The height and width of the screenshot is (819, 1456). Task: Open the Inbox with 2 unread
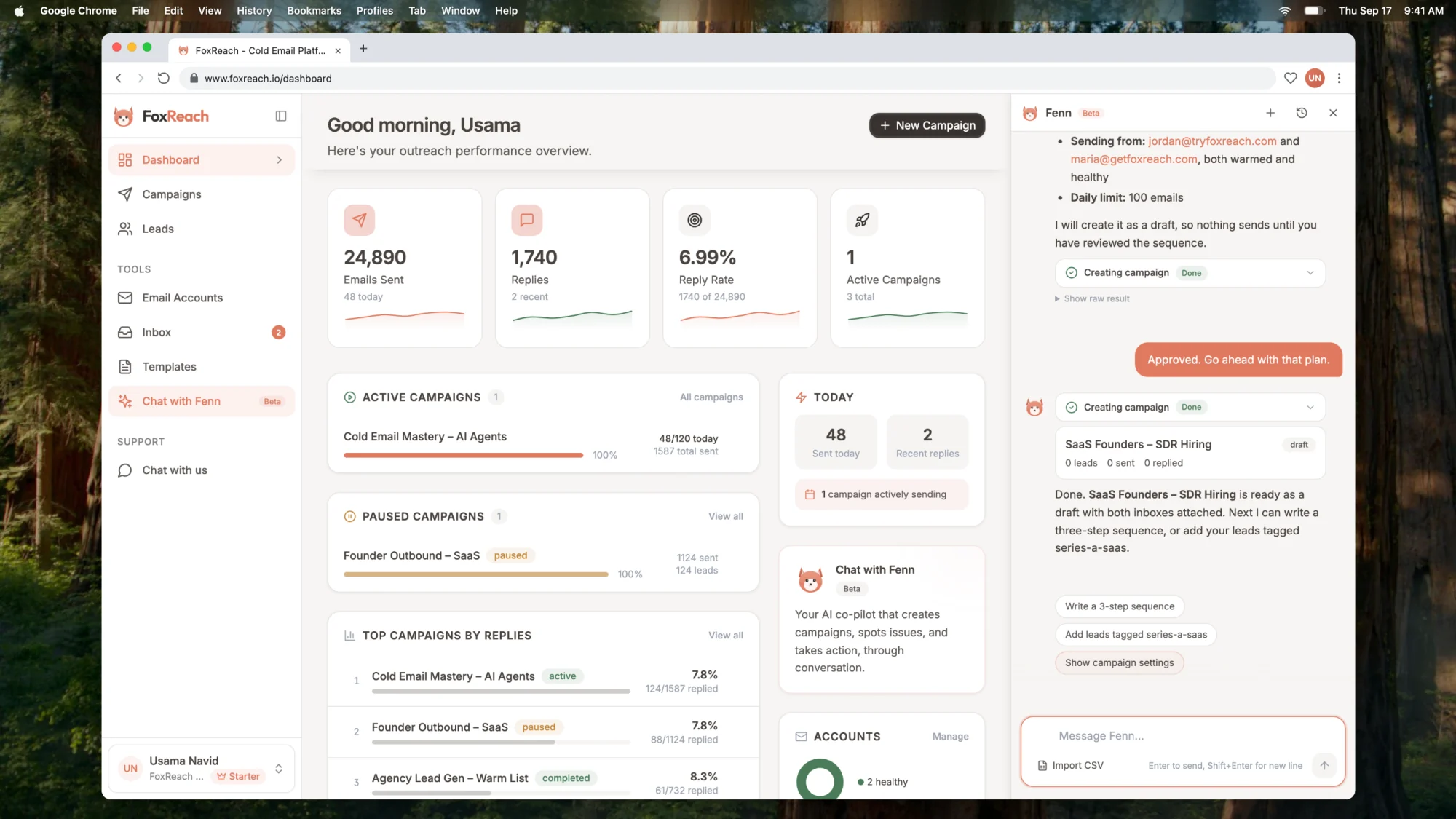tap(201, 332)
